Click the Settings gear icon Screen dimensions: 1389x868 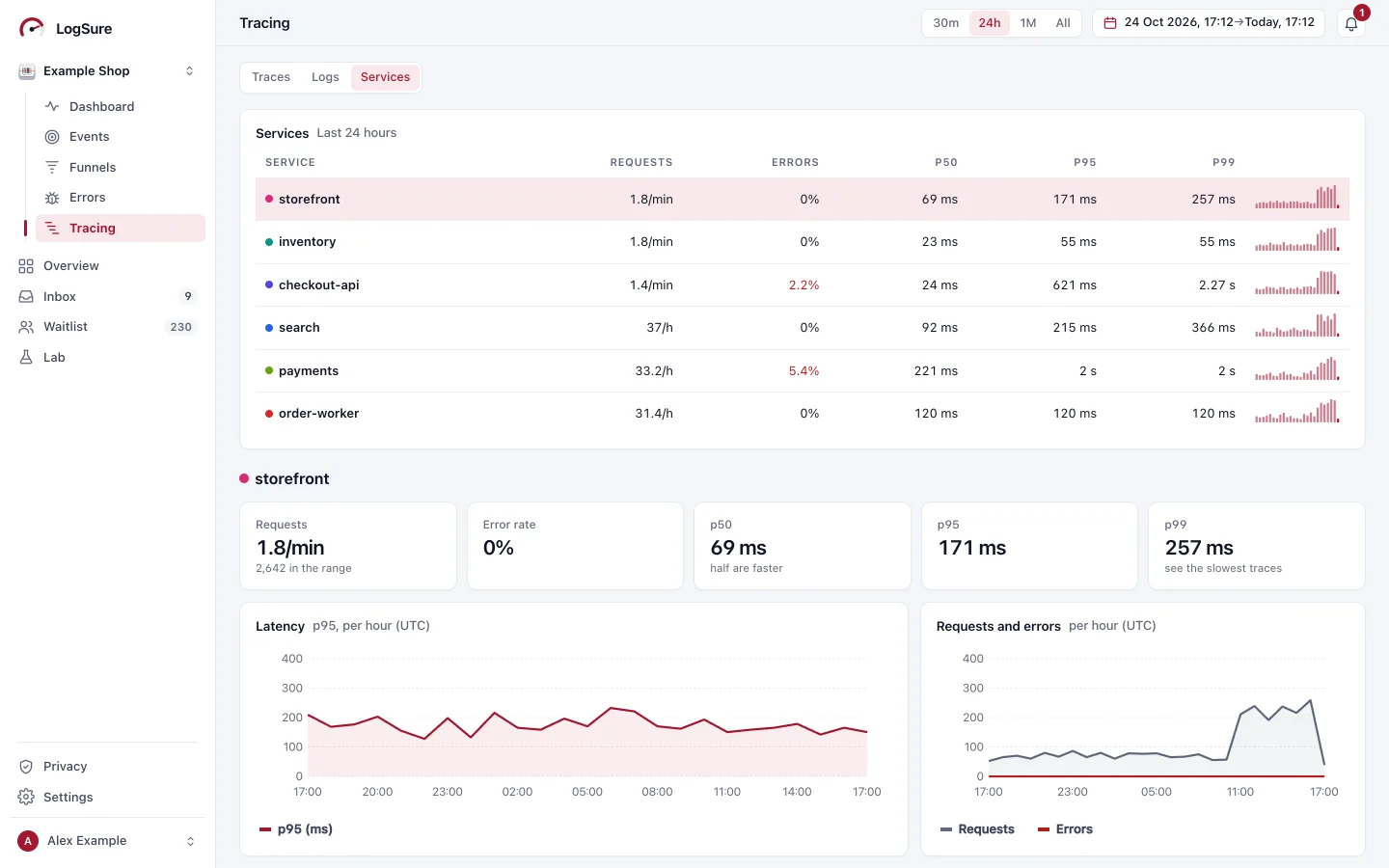click(26, 798)
